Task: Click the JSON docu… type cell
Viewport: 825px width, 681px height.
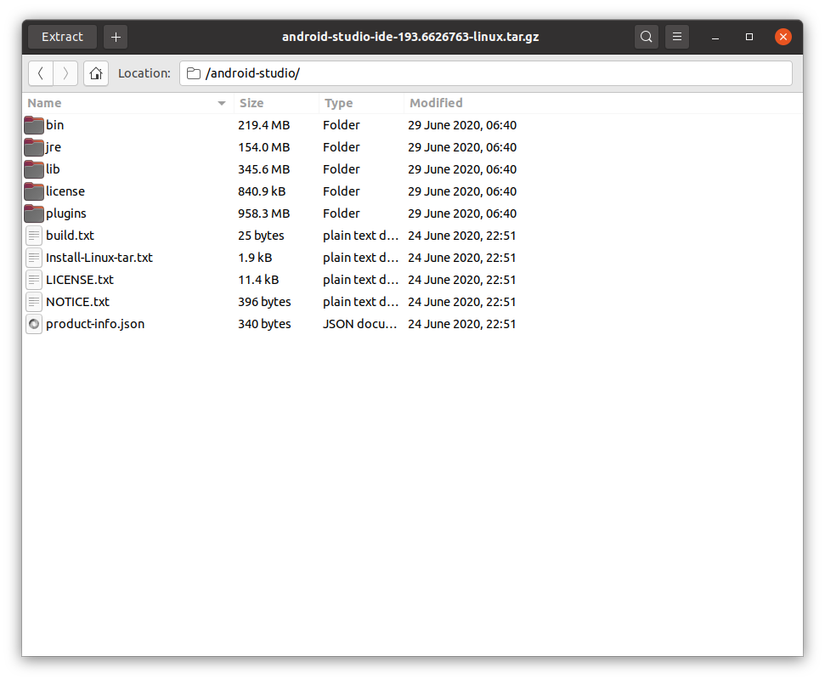Action: click(360, 324)
